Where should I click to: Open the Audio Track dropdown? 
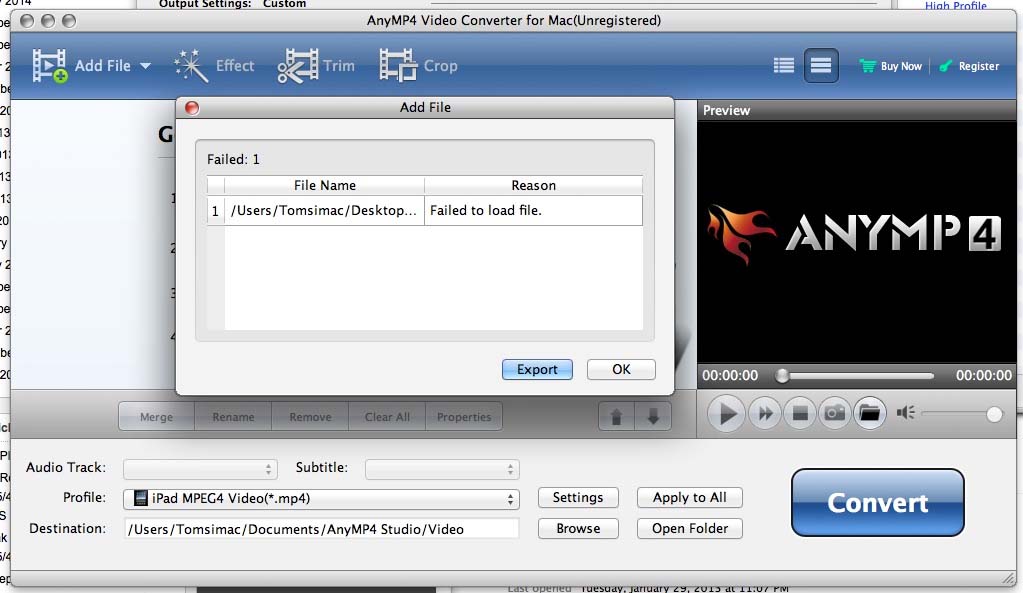200,469
